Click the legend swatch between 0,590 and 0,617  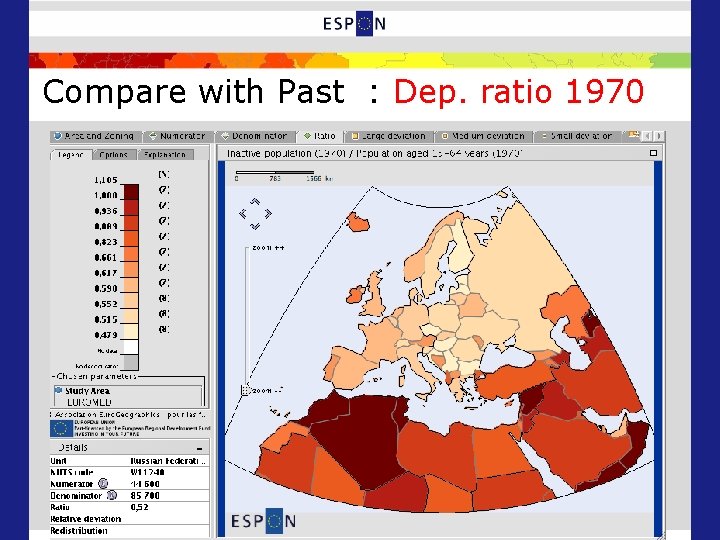coord(131,285)
